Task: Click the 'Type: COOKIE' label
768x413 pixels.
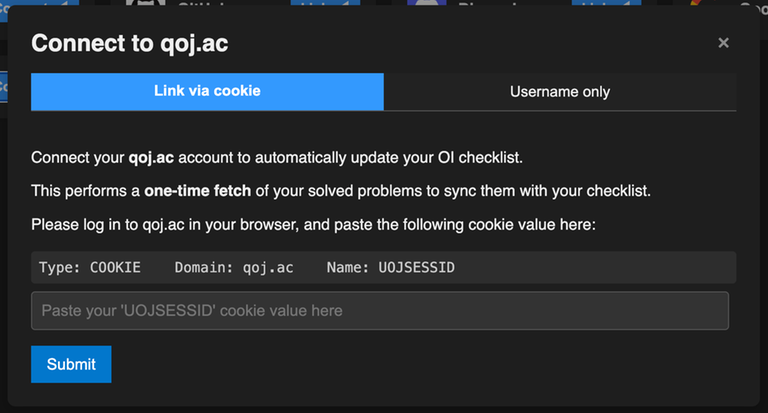Action: [x=90, y=268]
